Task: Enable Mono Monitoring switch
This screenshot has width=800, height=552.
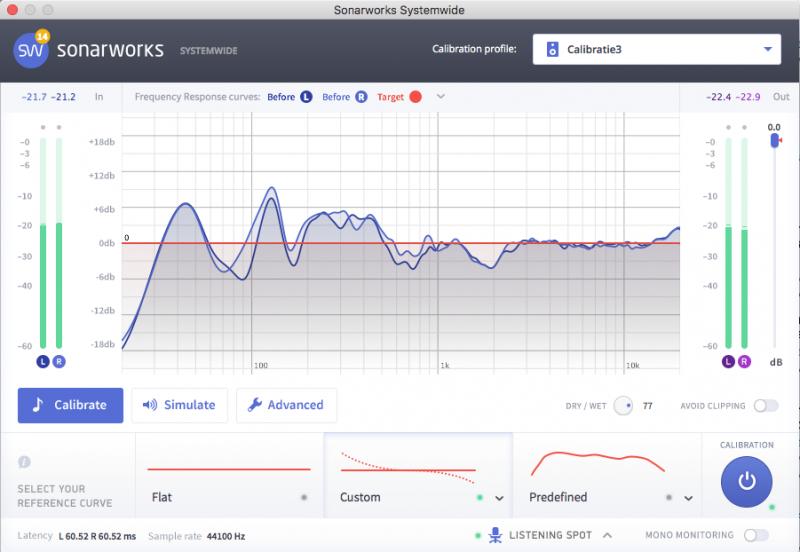Action: pos(756,535)
